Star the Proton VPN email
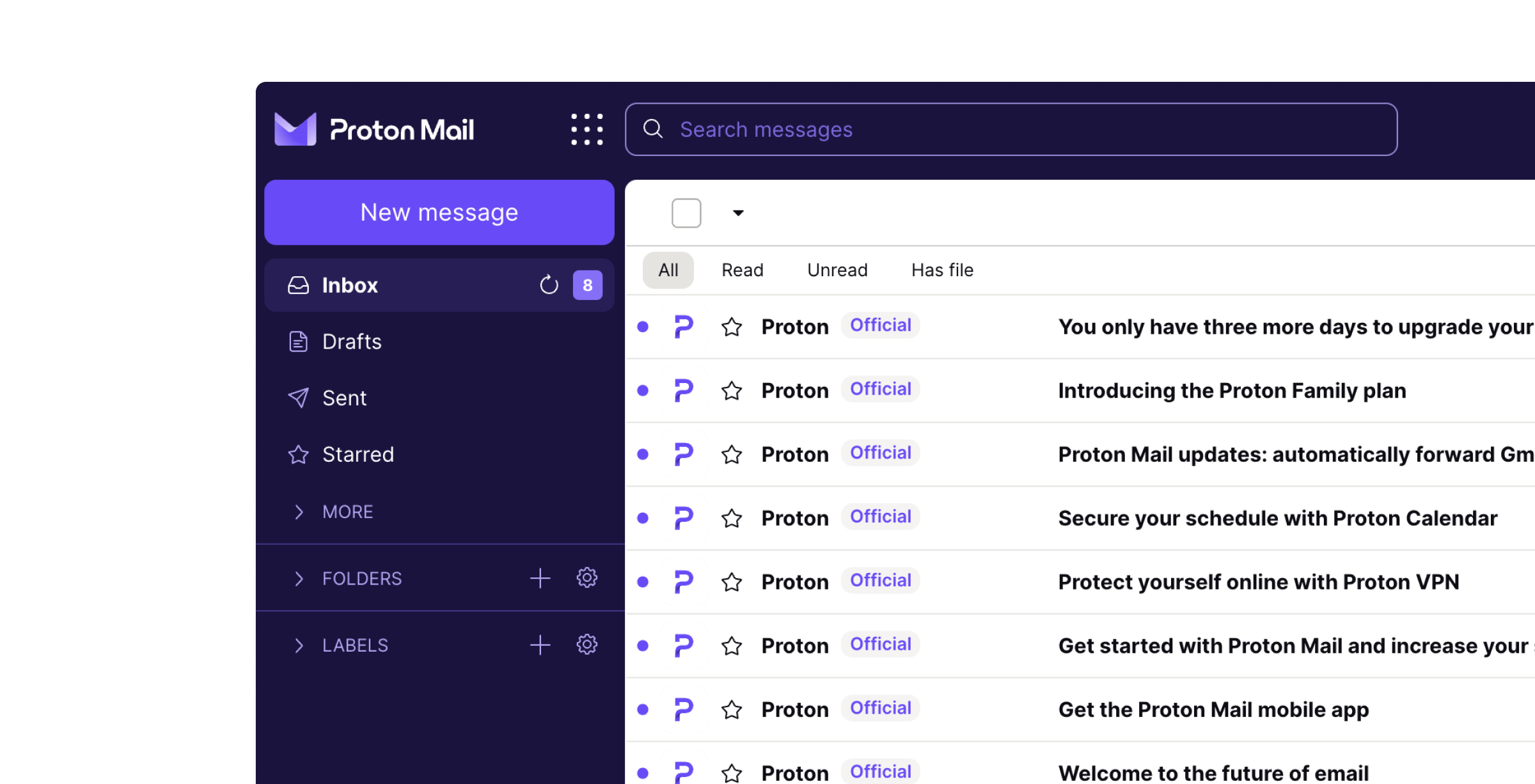Image resolution: width=1535 pixels, height=784 pixels. pos(732,582)
